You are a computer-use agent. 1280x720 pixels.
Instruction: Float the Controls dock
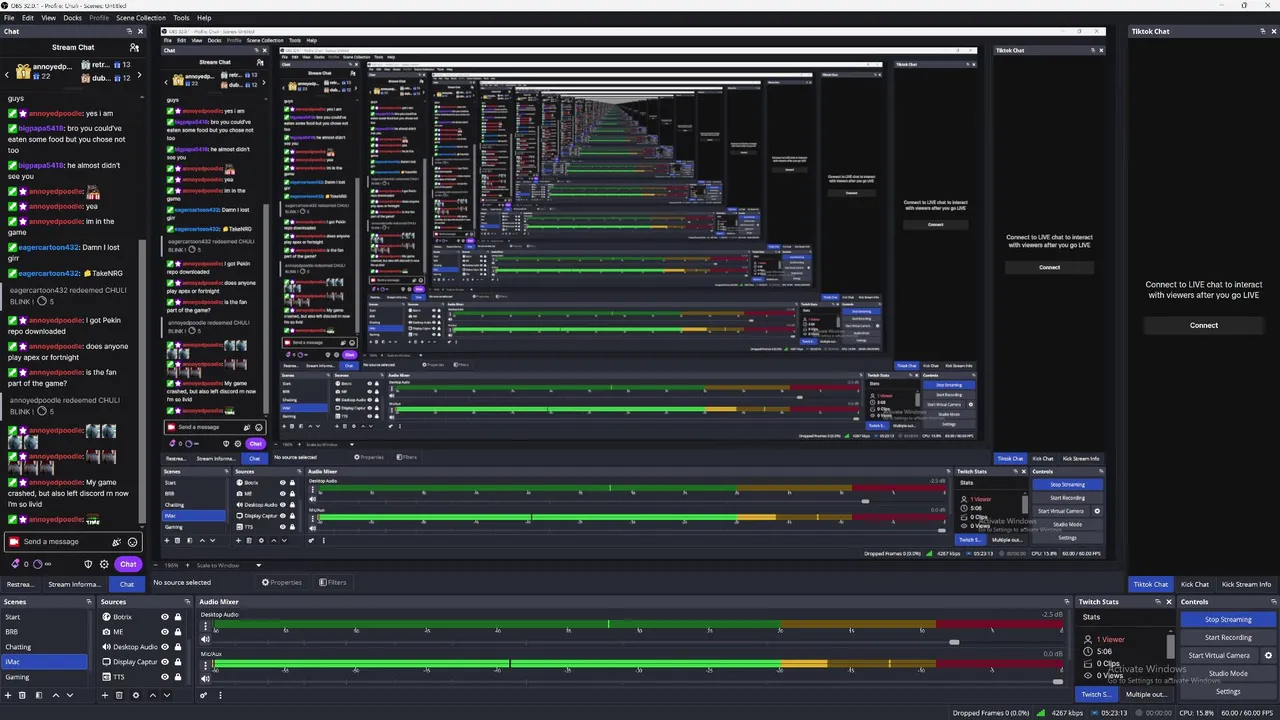tap(1274, 602)
